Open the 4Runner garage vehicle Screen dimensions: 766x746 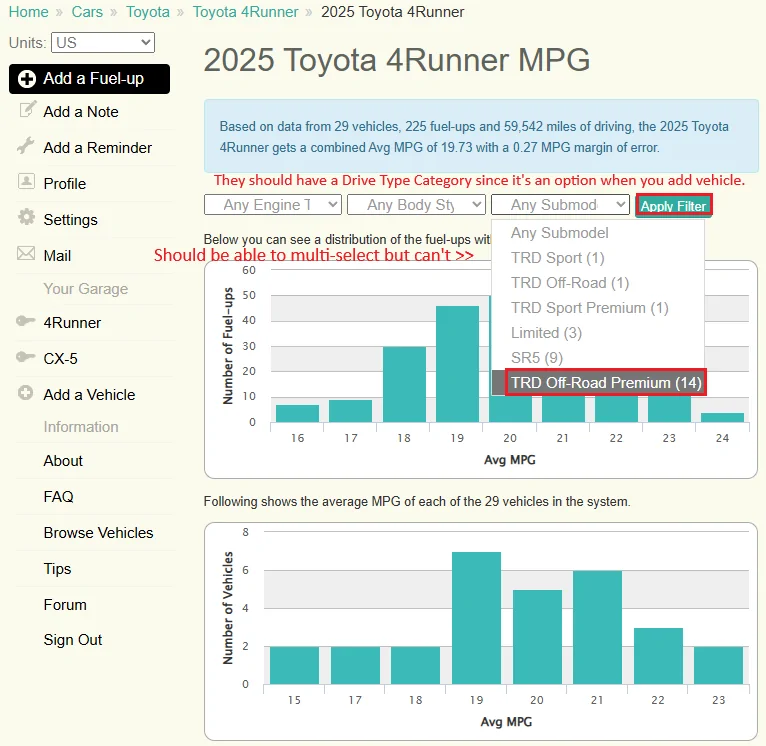72,323
